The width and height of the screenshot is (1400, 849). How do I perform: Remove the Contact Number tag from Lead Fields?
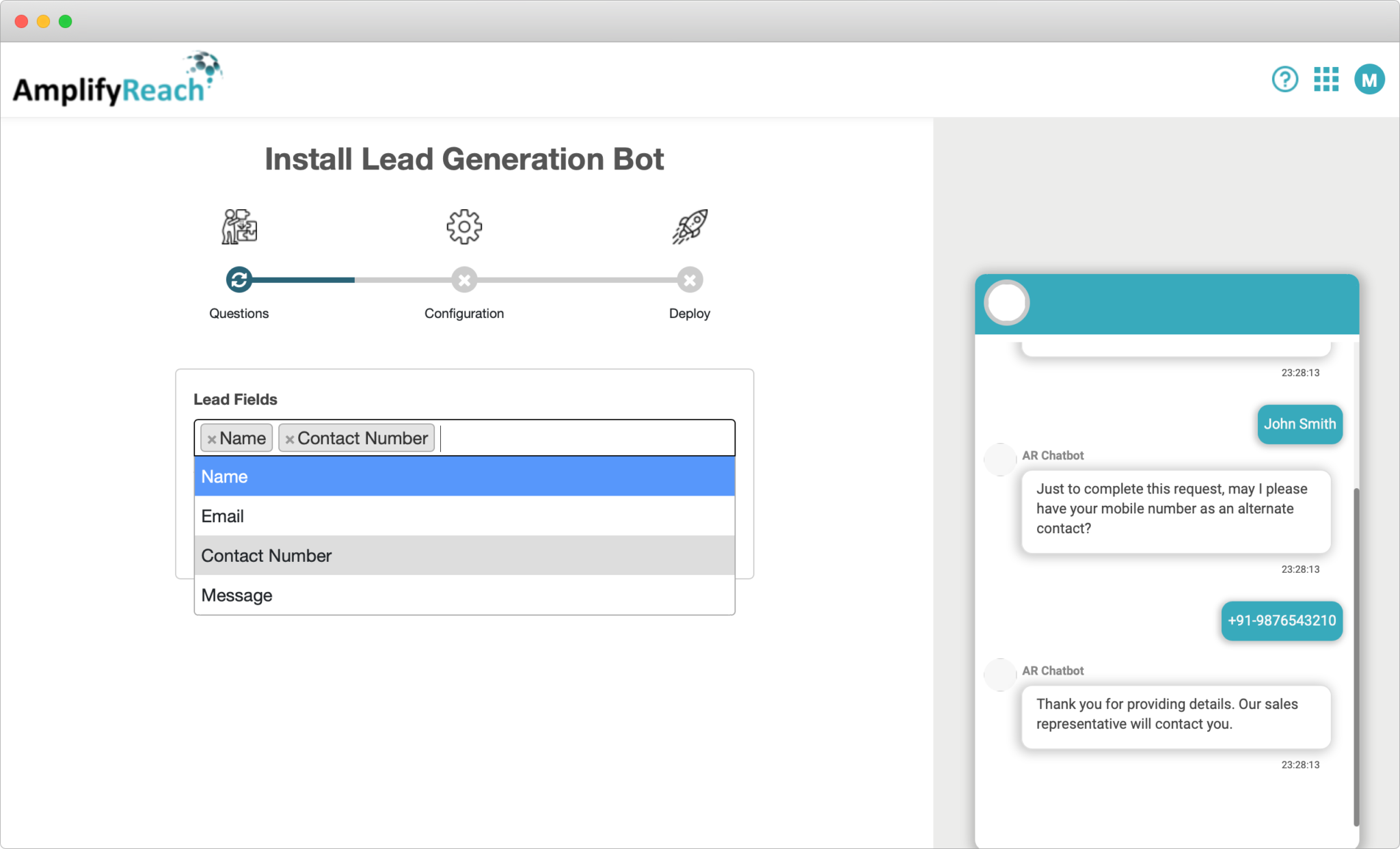(290, 438)
